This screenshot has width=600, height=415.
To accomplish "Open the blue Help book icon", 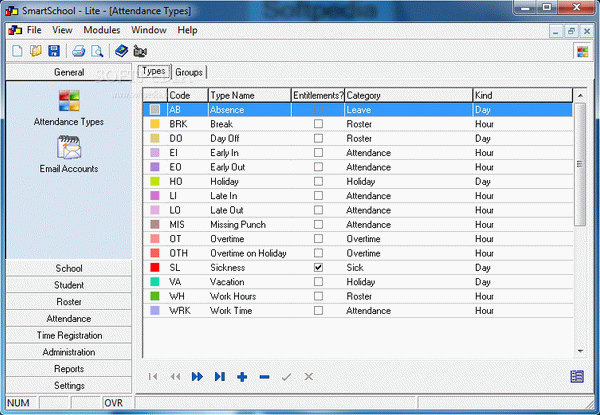I will pyautogui.click(x=122, y=51).
